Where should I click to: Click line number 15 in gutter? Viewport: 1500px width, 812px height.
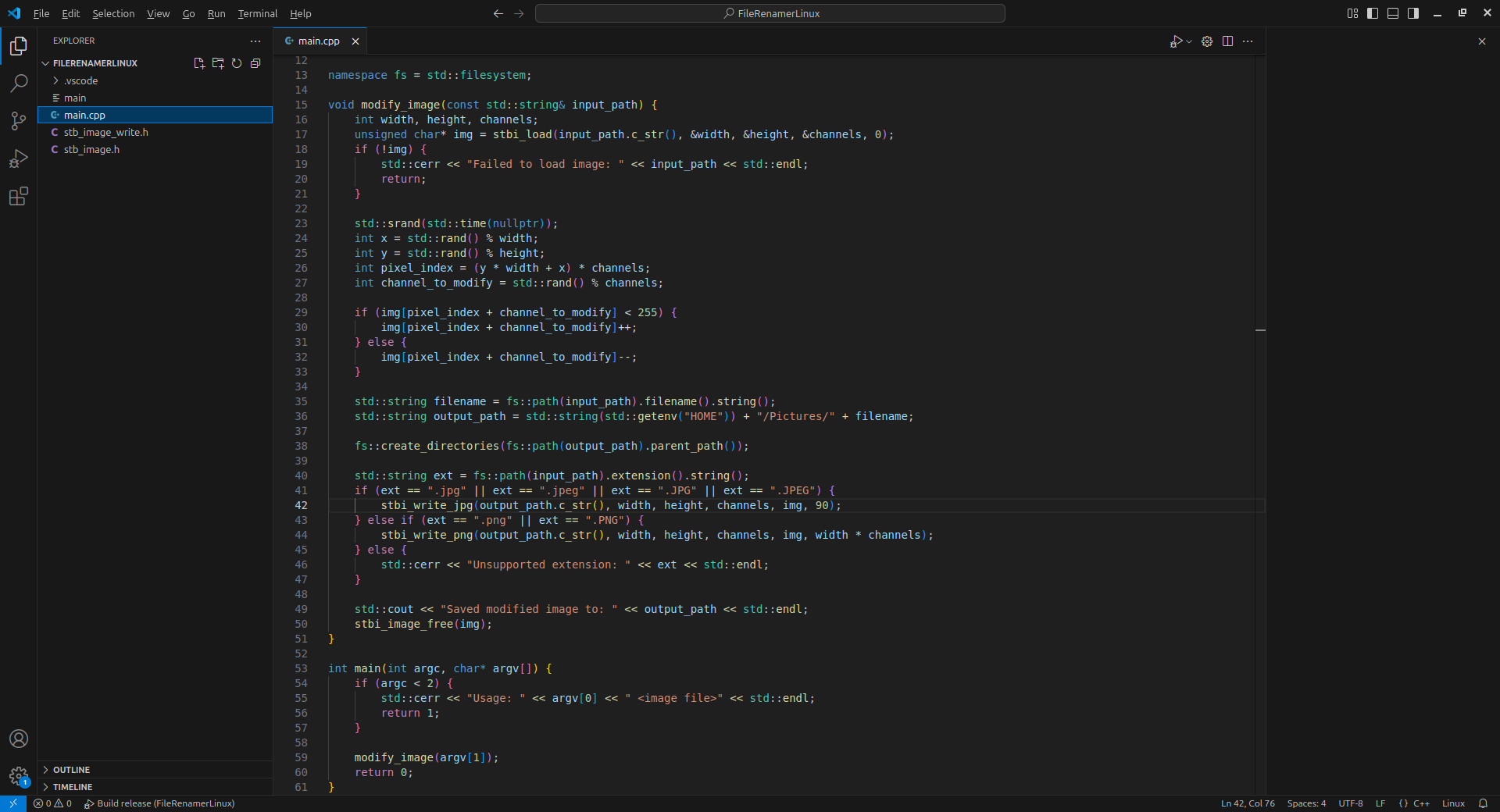pyautogui.click(x=301, y=105)
